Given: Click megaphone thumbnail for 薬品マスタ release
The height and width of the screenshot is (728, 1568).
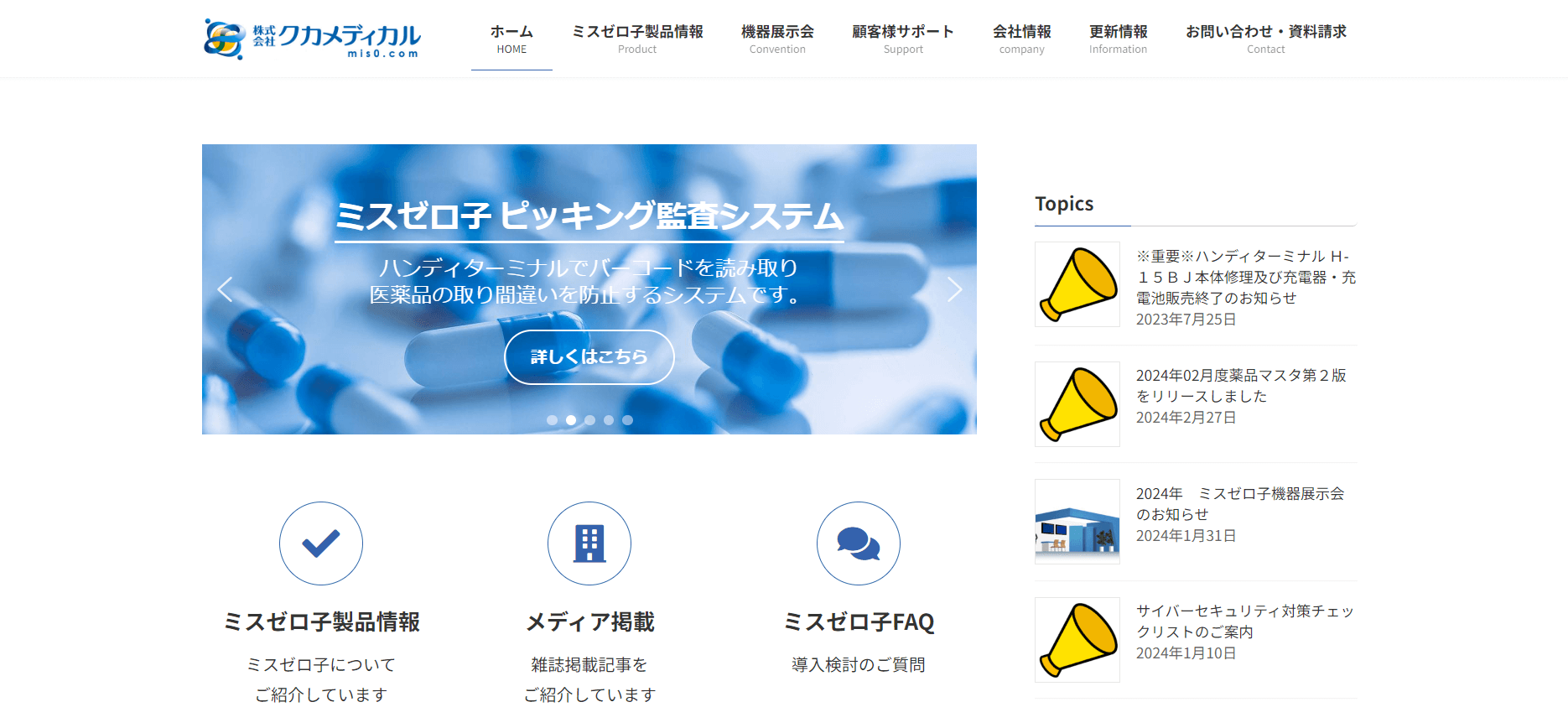Looking at the screenshot, I should click(1077, 404).
